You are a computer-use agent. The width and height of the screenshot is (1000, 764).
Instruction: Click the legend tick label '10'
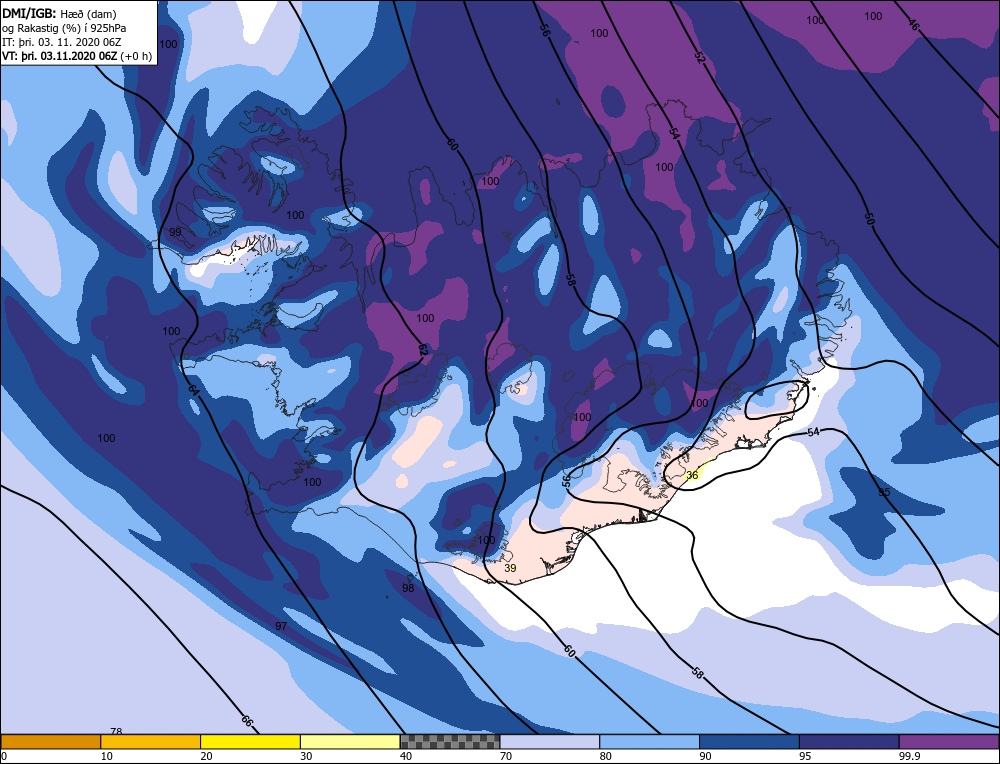click(x=107, y=756)
